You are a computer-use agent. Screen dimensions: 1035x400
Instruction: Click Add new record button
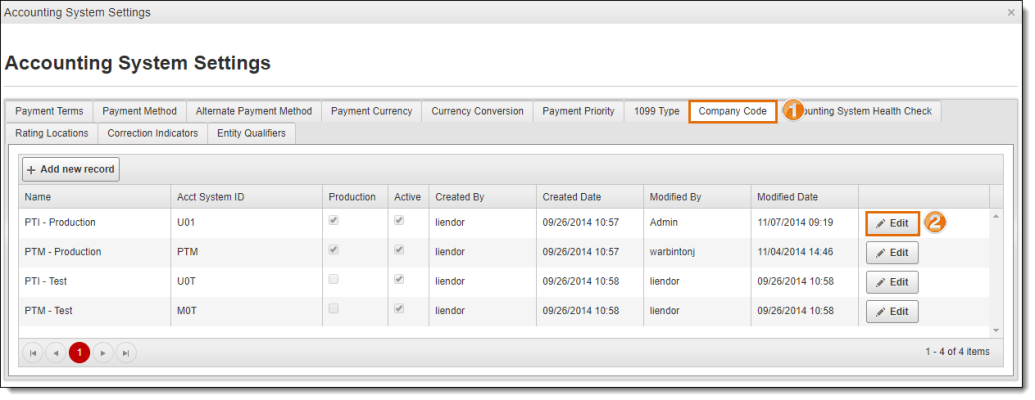tap(70, 170)
